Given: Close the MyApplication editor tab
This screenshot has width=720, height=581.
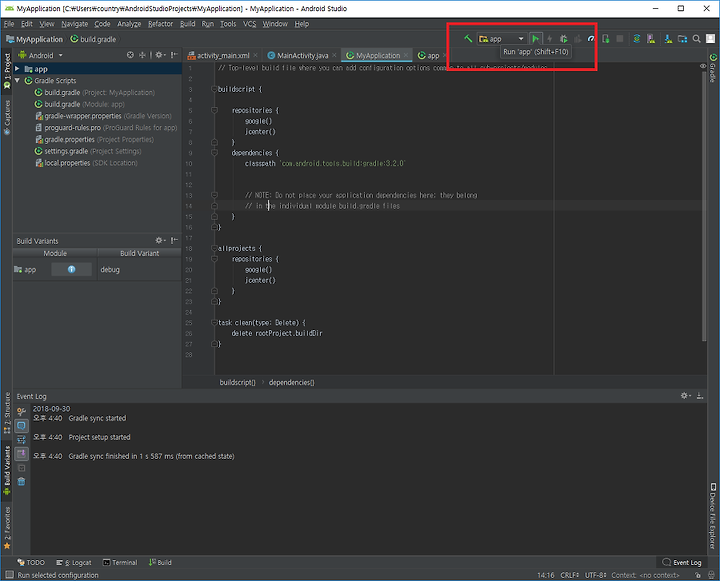Looking at the screenshot, I should [x=406, y=56].
